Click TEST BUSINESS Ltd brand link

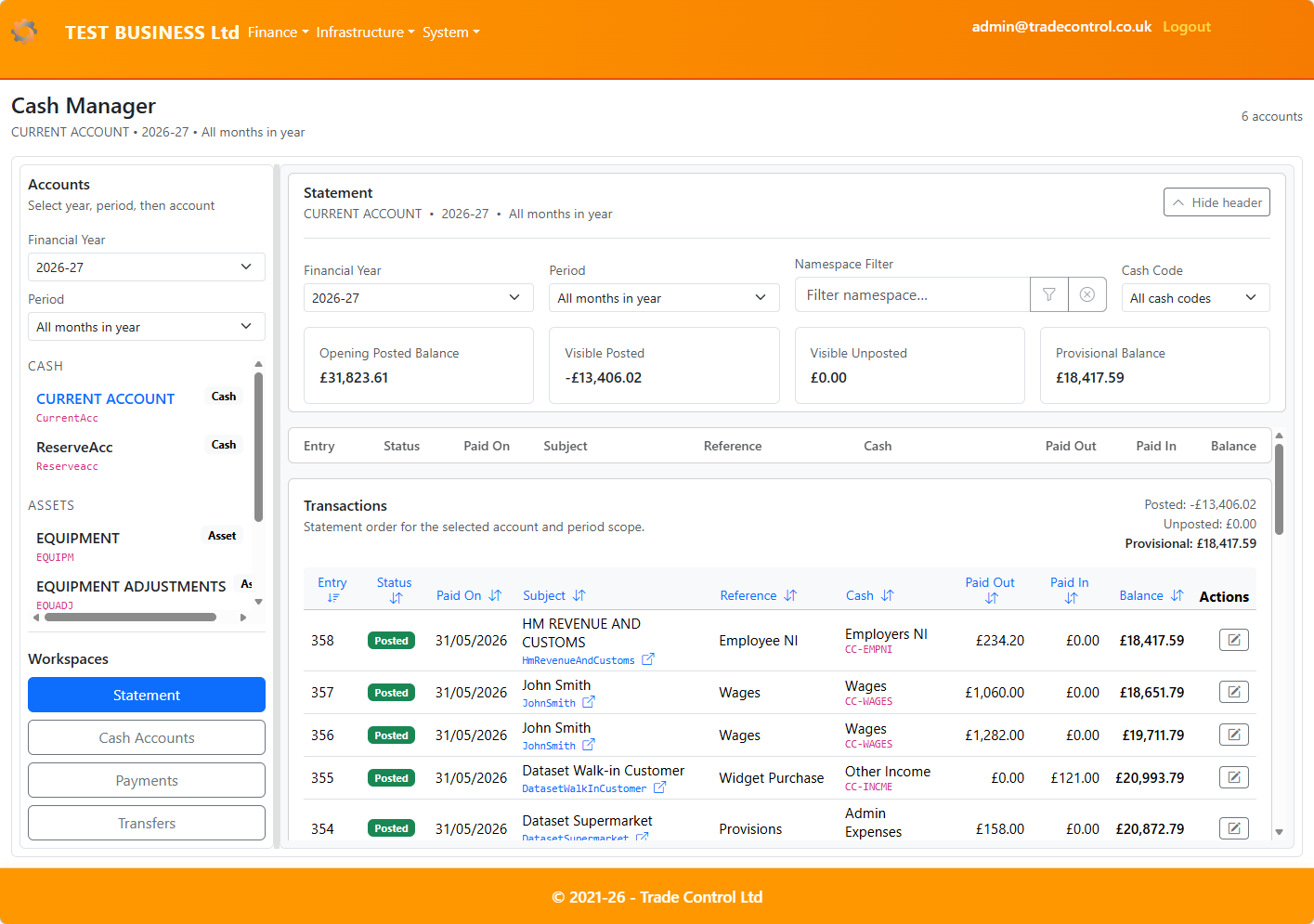click(x=152, y=33)
